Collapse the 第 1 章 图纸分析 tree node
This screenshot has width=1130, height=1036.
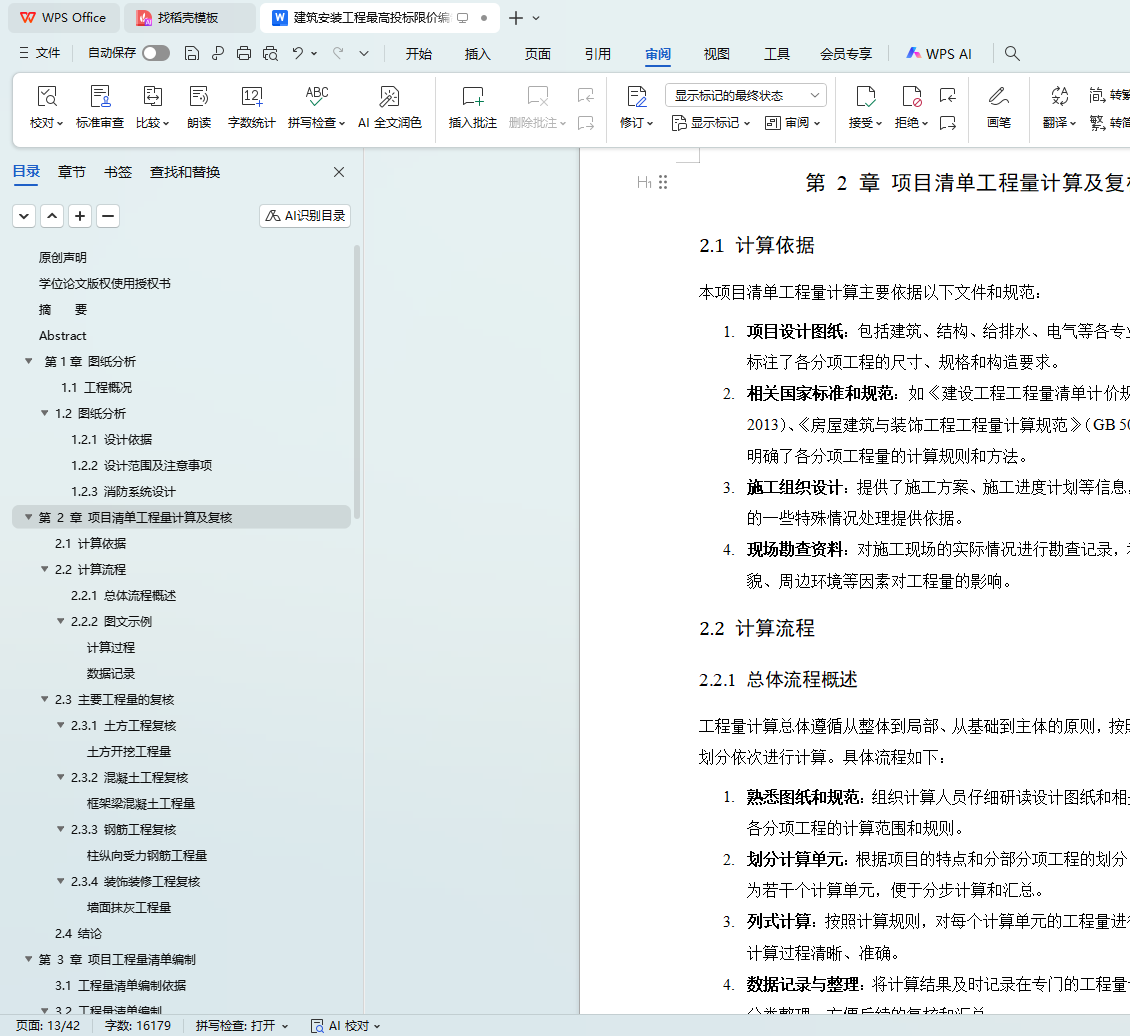pos(29,362)
